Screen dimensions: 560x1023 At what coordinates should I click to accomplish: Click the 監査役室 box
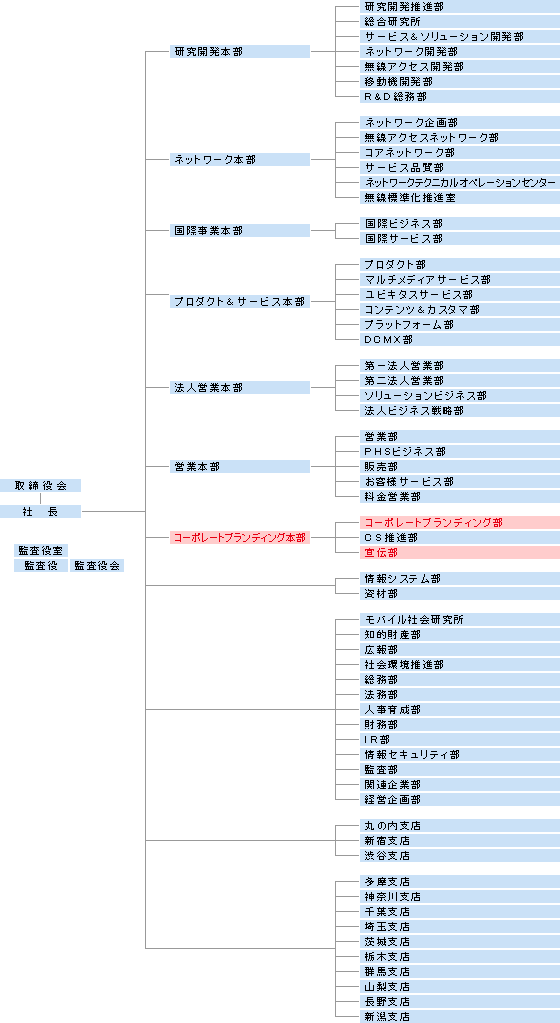pyautogui.click(x=41, y=551)
